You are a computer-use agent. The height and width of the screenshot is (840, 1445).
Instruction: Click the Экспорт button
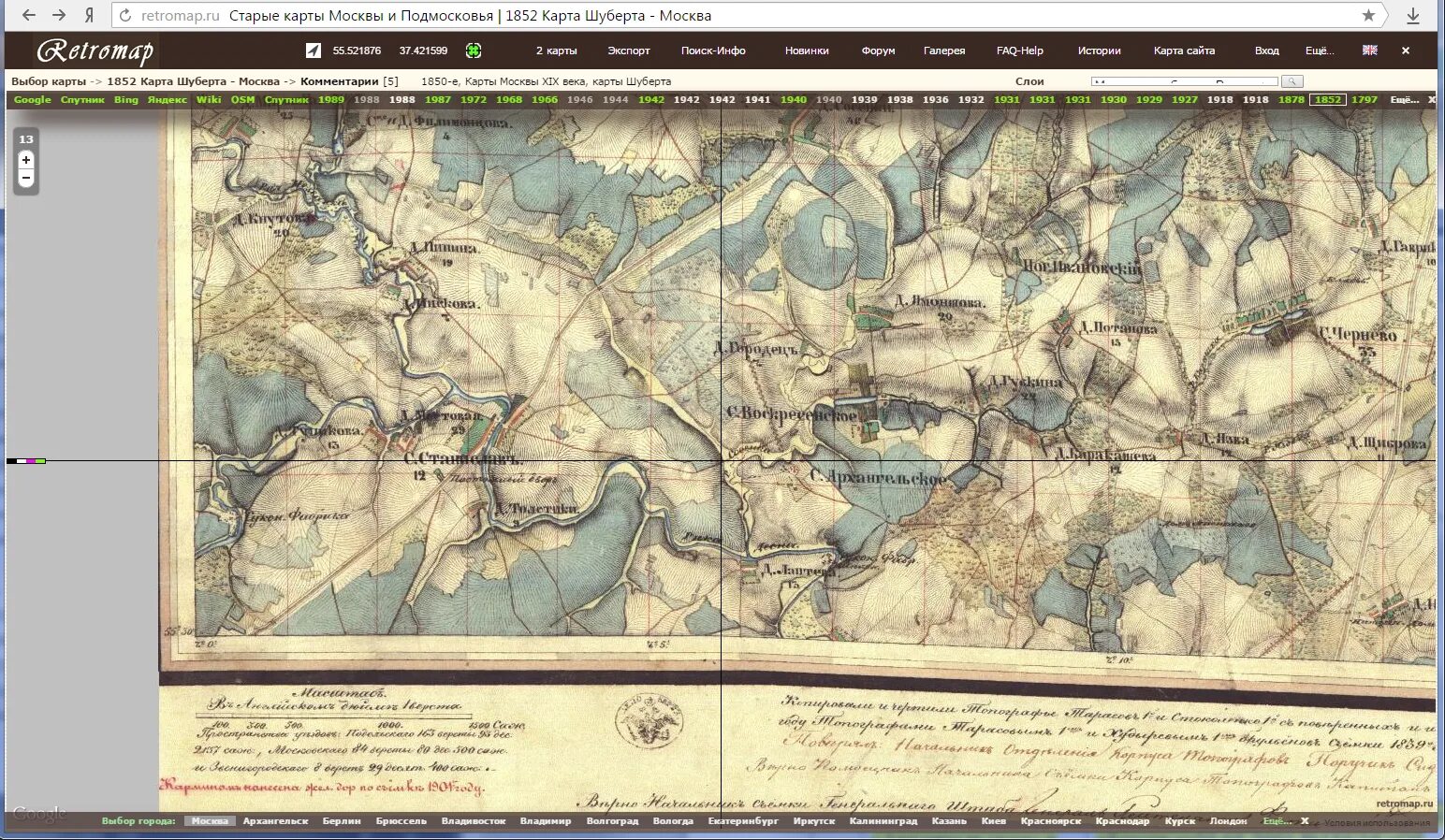click(x=628, y=51)
